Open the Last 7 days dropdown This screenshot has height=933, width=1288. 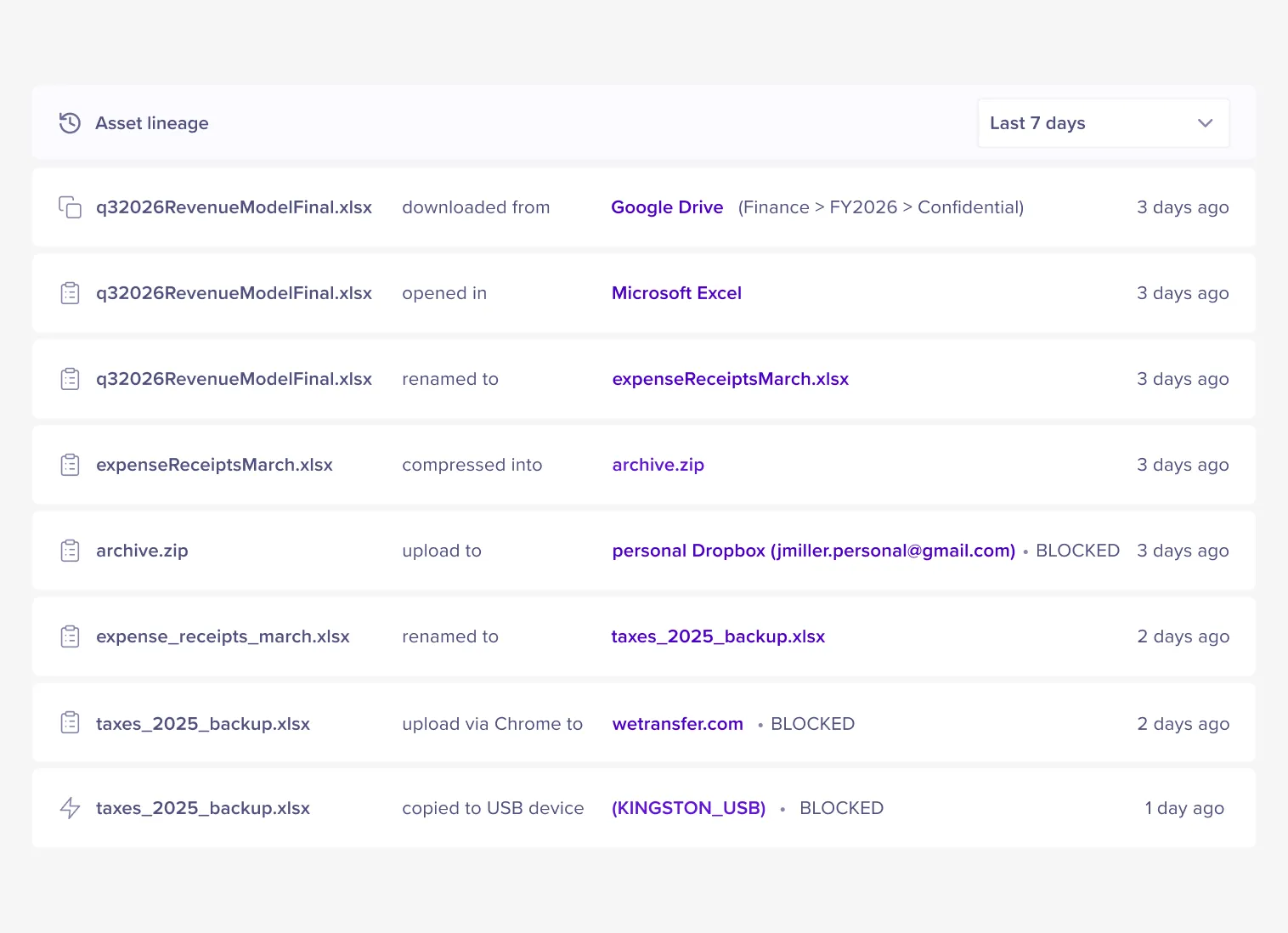1104,123
